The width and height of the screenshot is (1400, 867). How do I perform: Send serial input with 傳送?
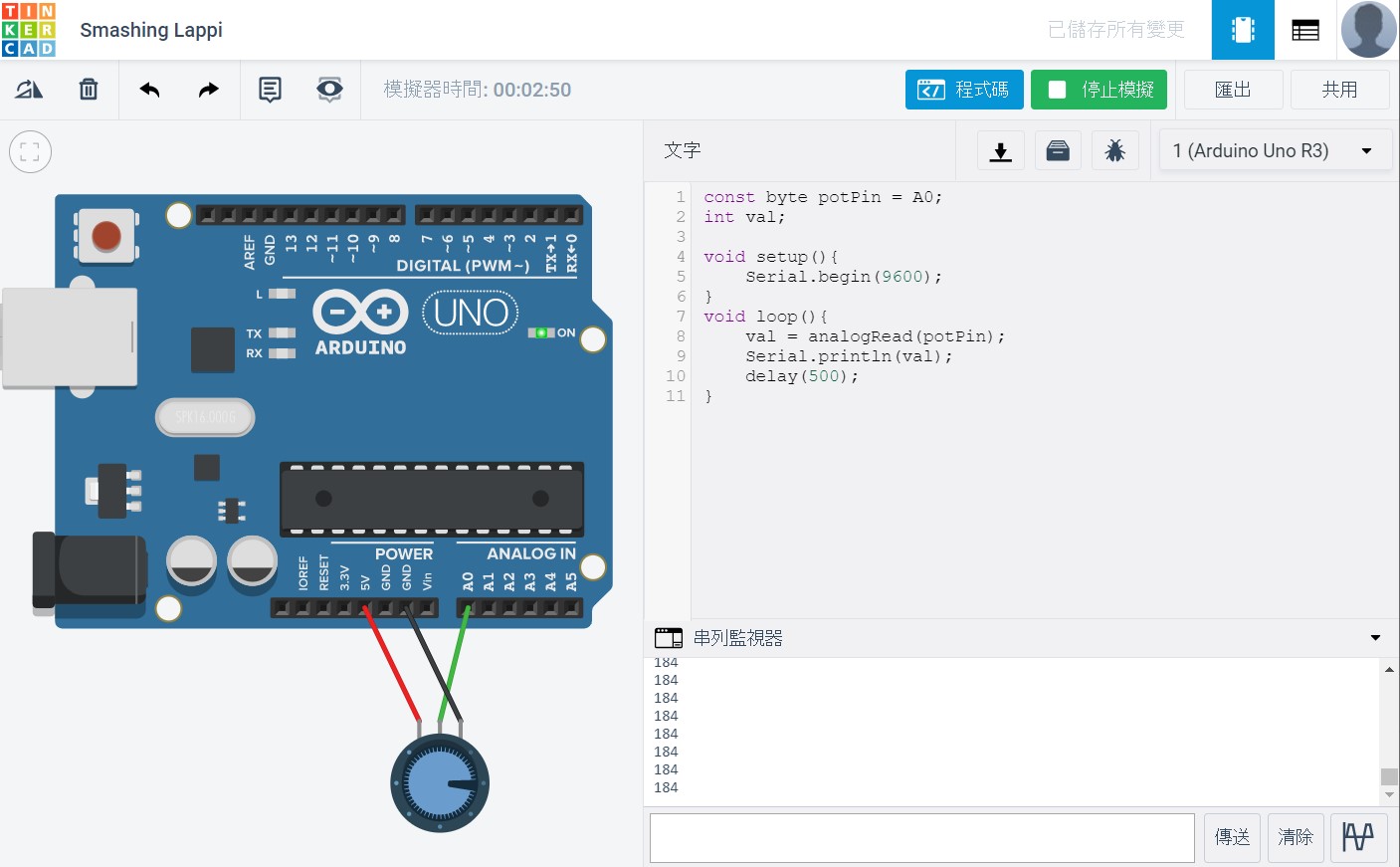point(1232,837)
